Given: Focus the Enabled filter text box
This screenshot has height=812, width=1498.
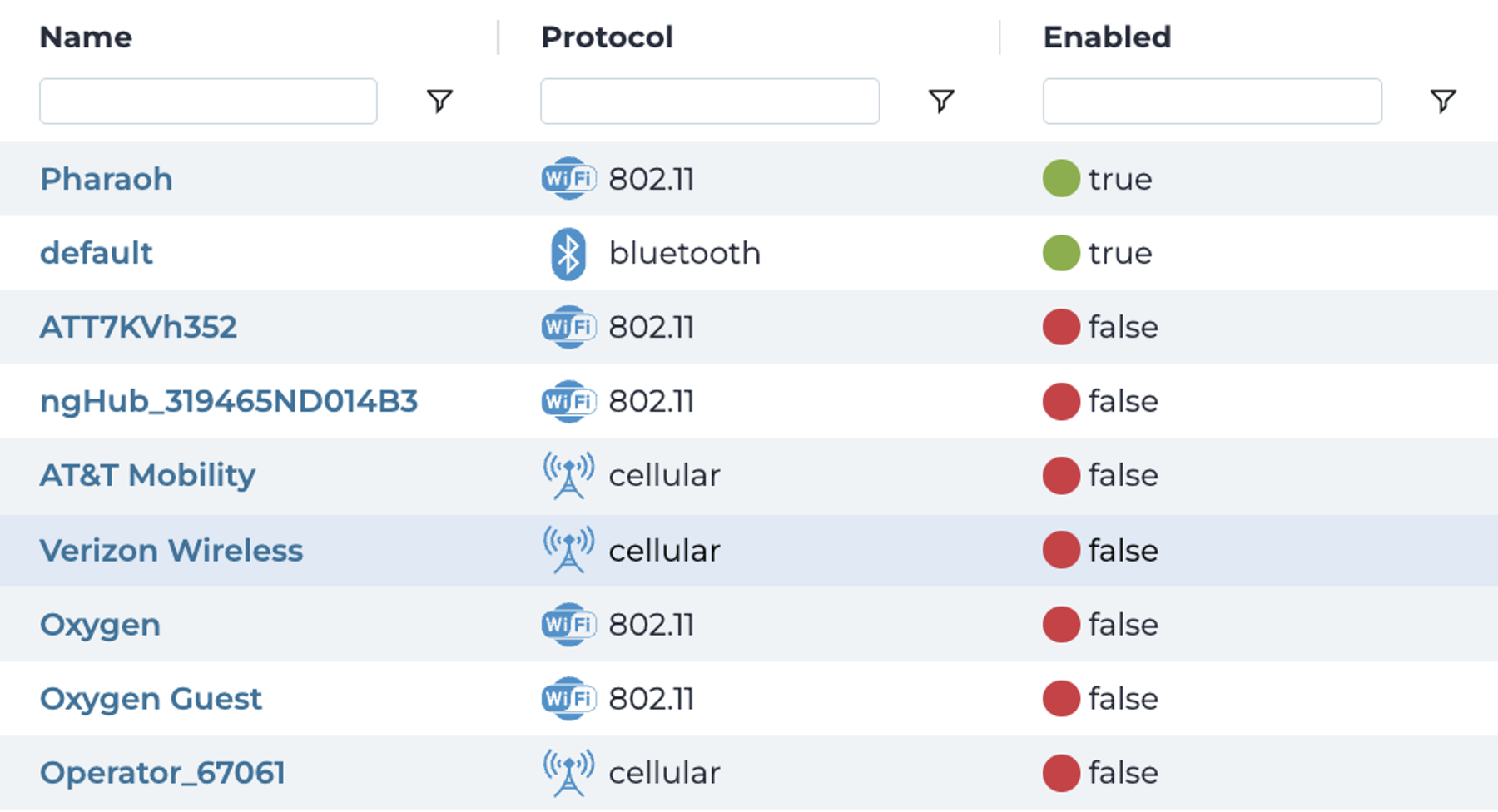Looking at the screenshot, I should (1212, 101).
